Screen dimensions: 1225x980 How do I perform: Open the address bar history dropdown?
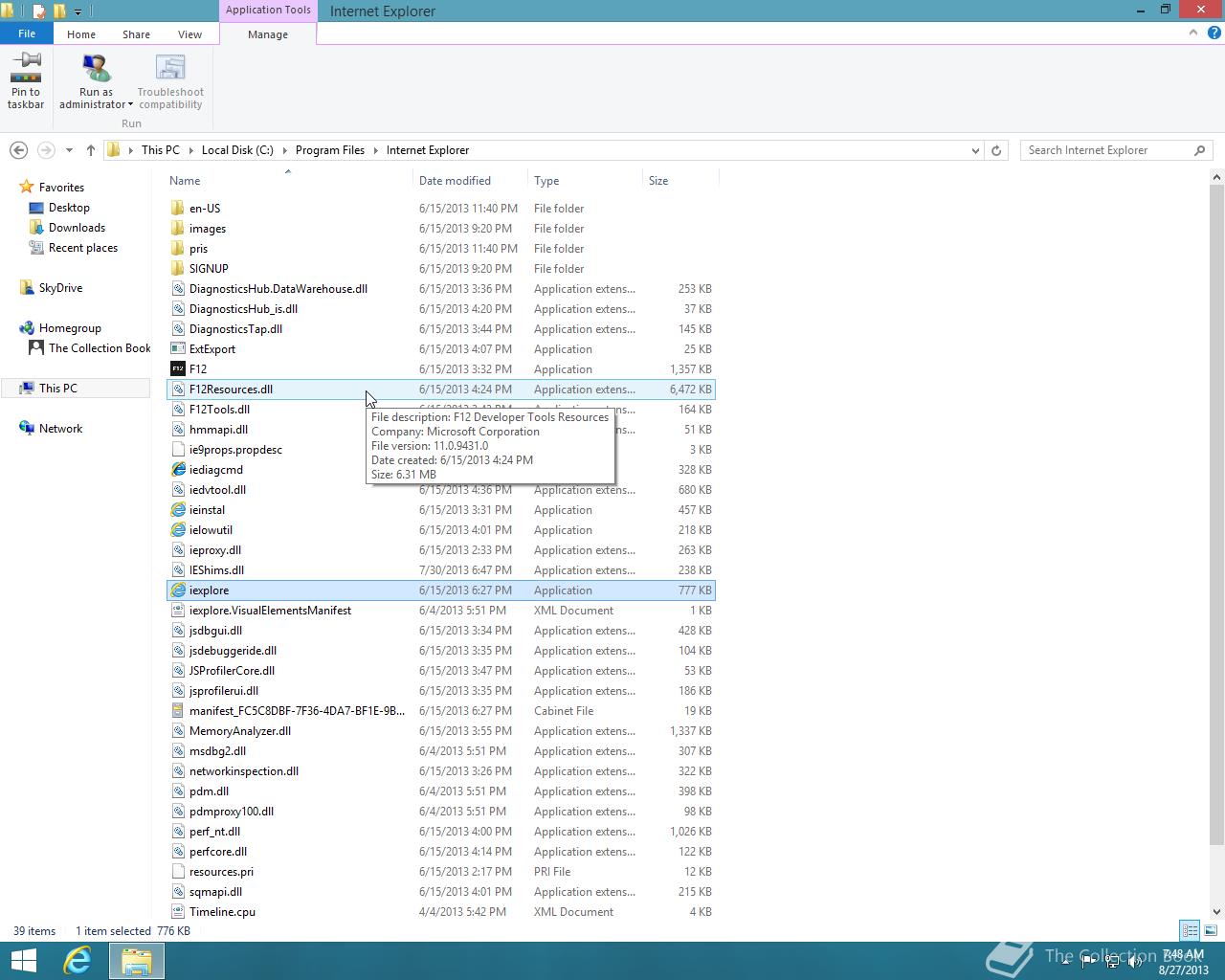(975, 150)
